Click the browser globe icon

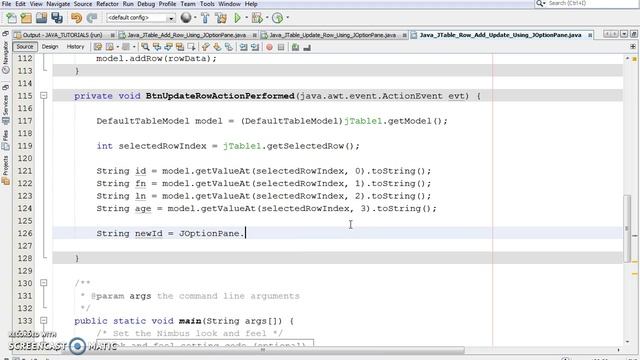[186, 18]
